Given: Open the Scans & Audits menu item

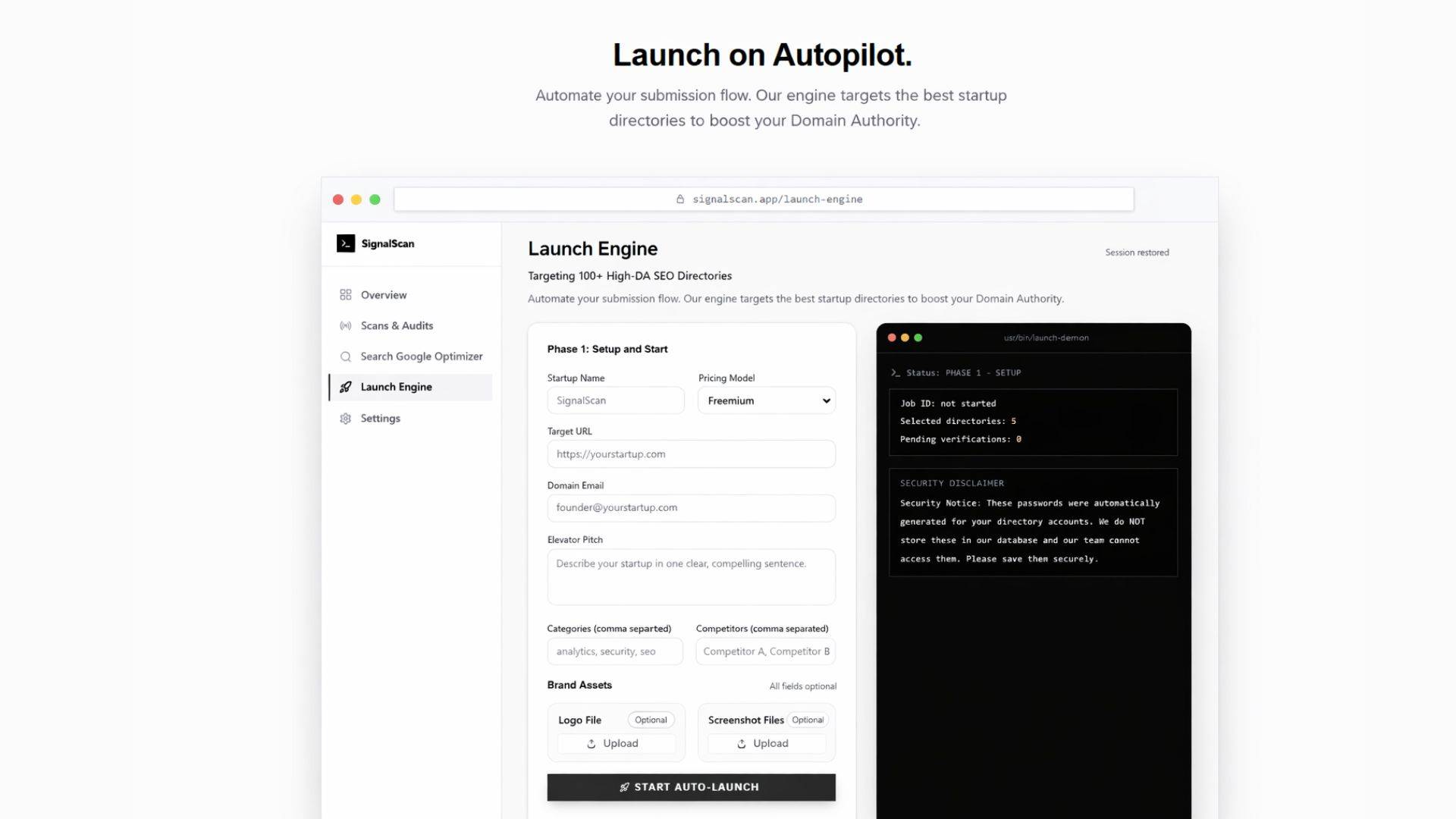Looking at the screenshot, I should tap(397, 326).
